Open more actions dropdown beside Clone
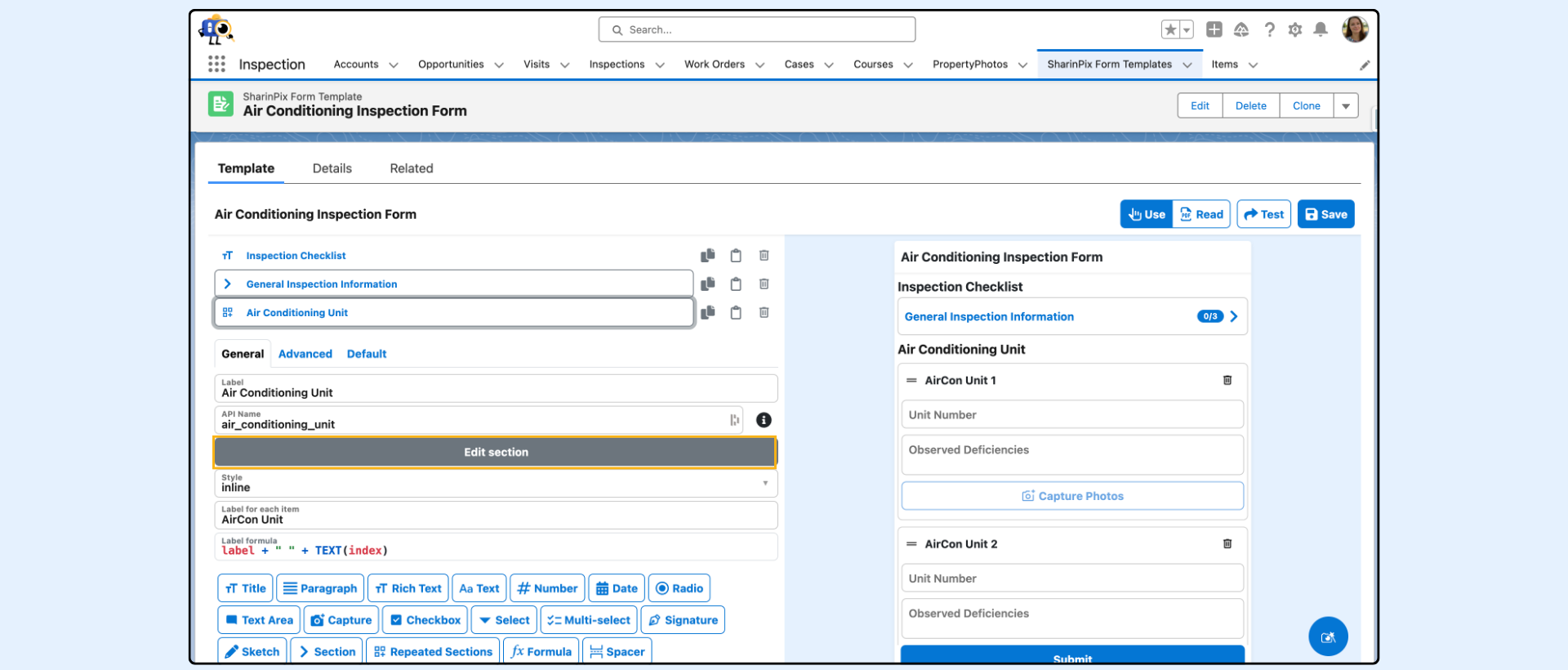This screenshot has width=1568, height=670. pos(1346,106)
